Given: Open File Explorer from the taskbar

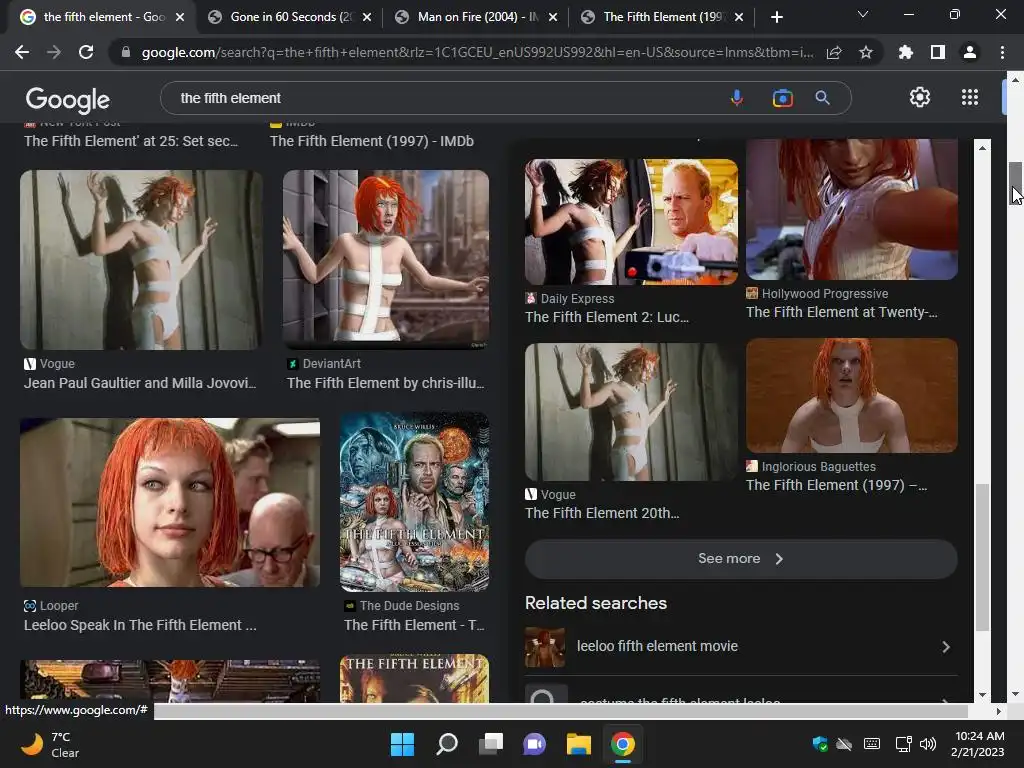Looking at the screenshot, I should pos(579,744).
